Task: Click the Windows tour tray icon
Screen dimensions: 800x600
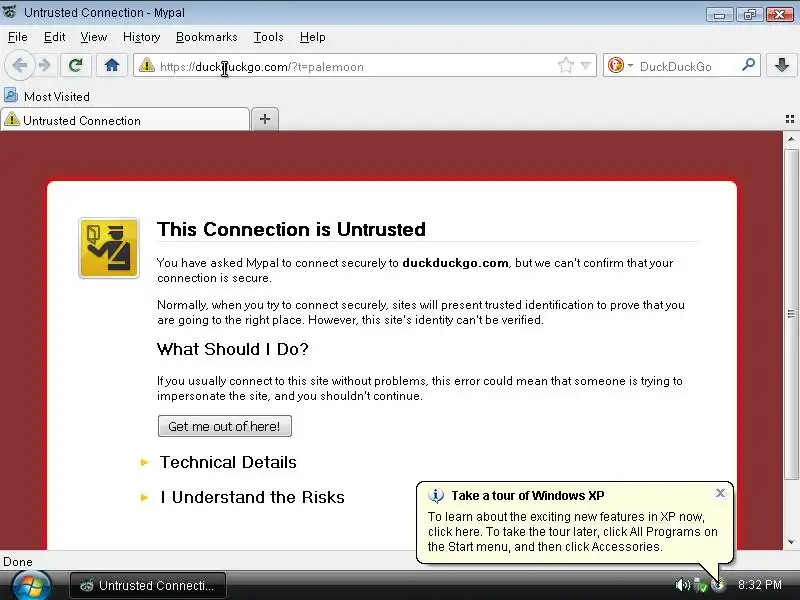Action: tap(718, 586)
